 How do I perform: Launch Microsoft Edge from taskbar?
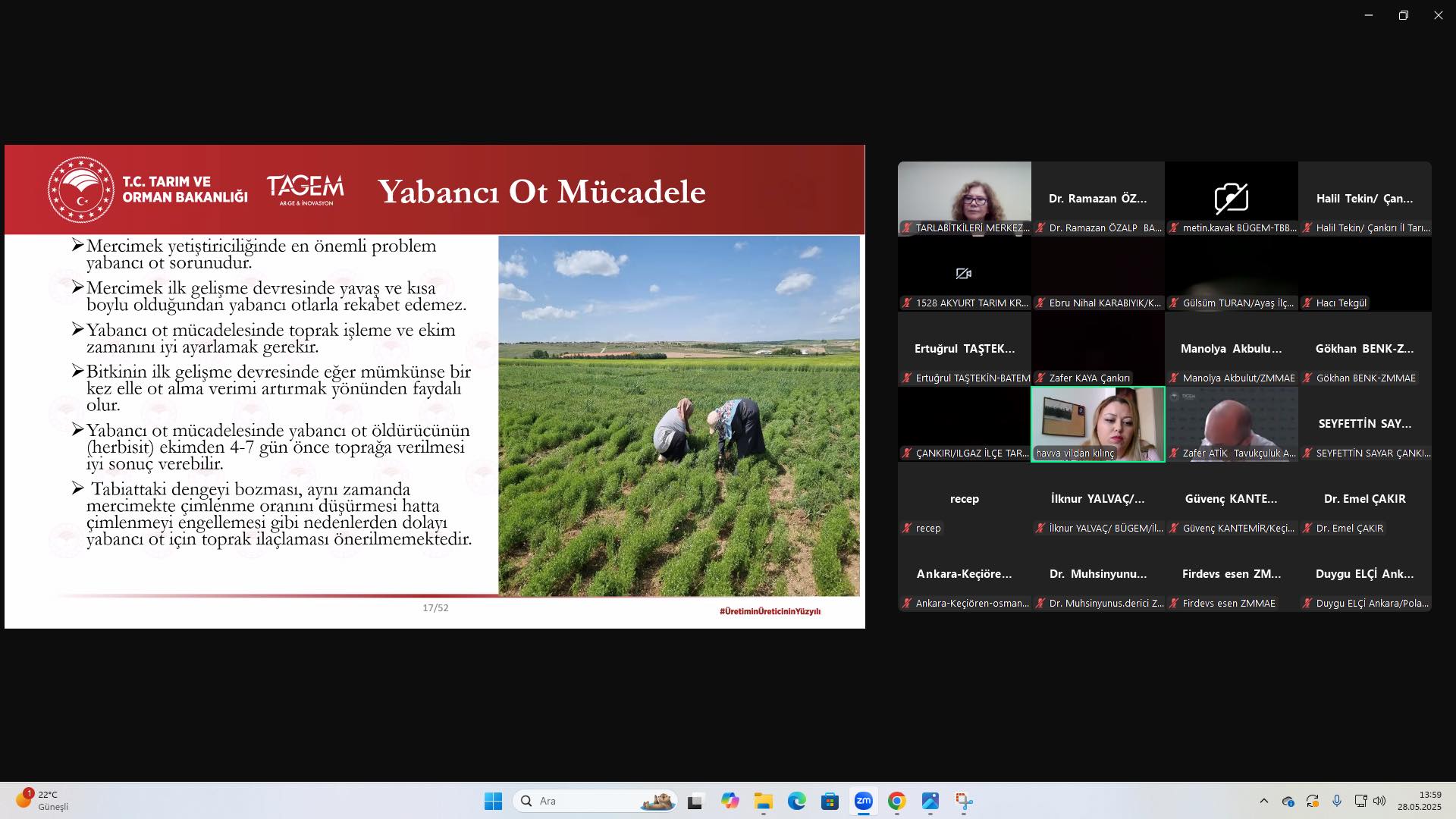pyautogui.click(x=796, y=801)
